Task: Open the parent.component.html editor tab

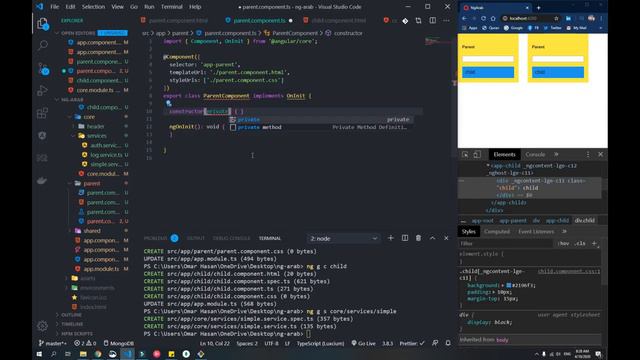Action: (x=178, y=20)
